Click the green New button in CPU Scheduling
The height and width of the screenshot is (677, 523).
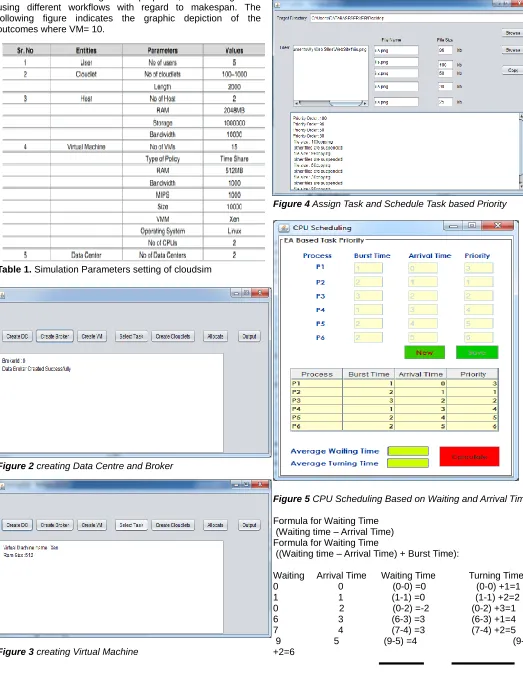click(425, 352)
